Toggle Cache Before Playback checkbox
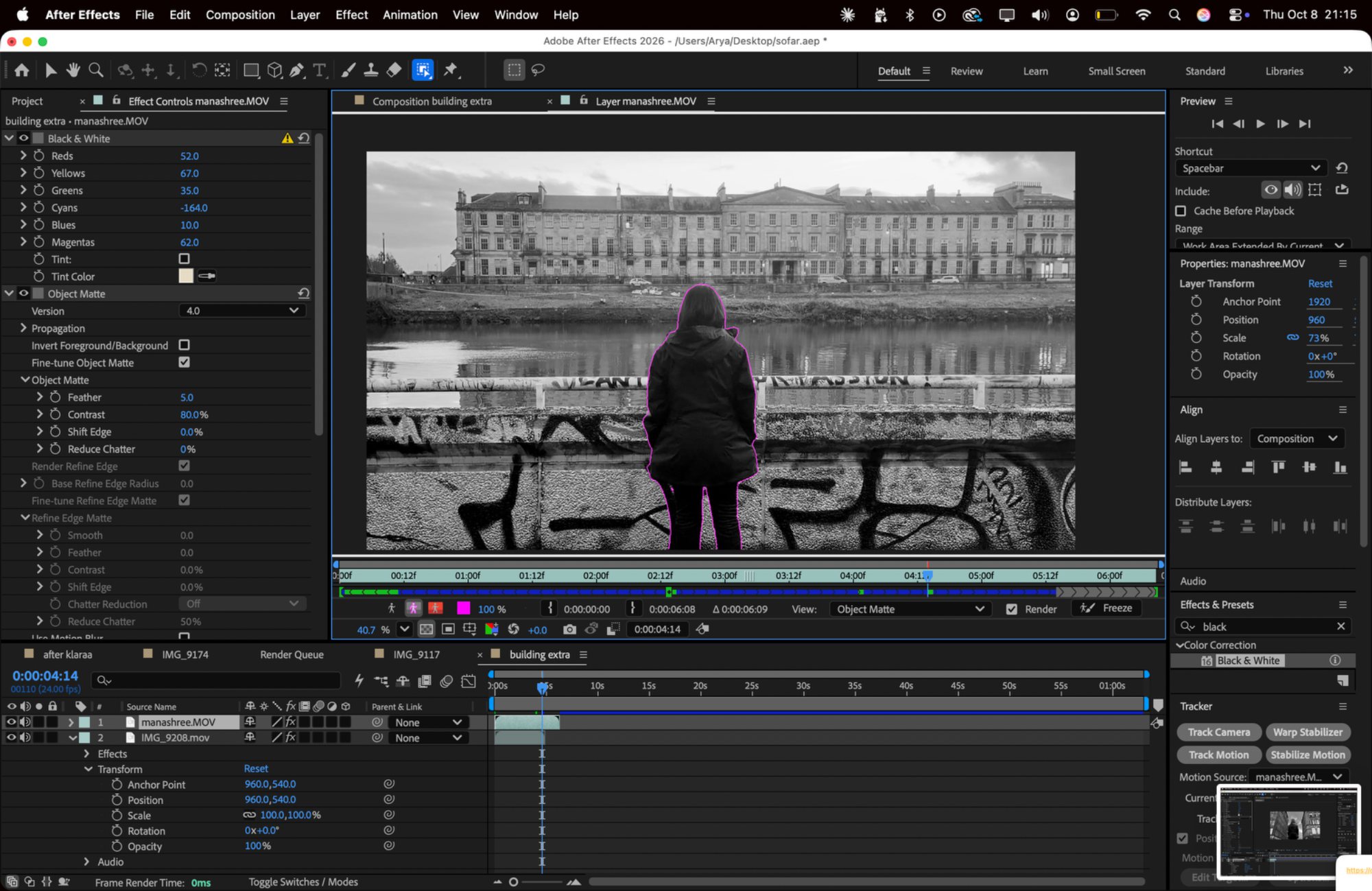 pyautogui.click(x=1181, y=211)
